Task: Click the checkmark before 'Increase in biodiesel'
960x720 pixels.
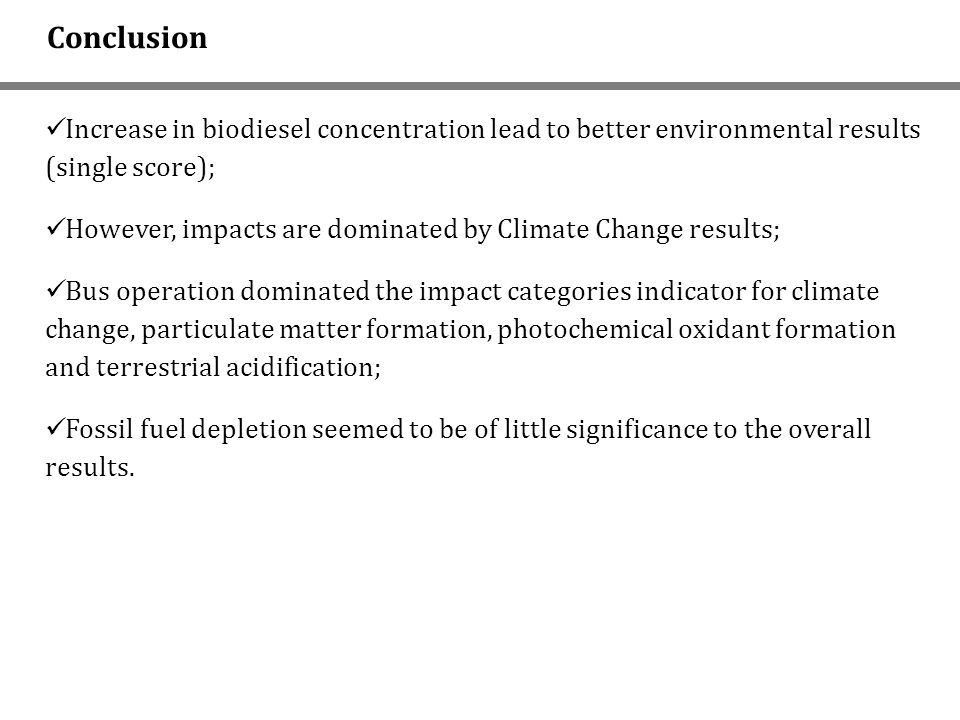Action: 55,127
